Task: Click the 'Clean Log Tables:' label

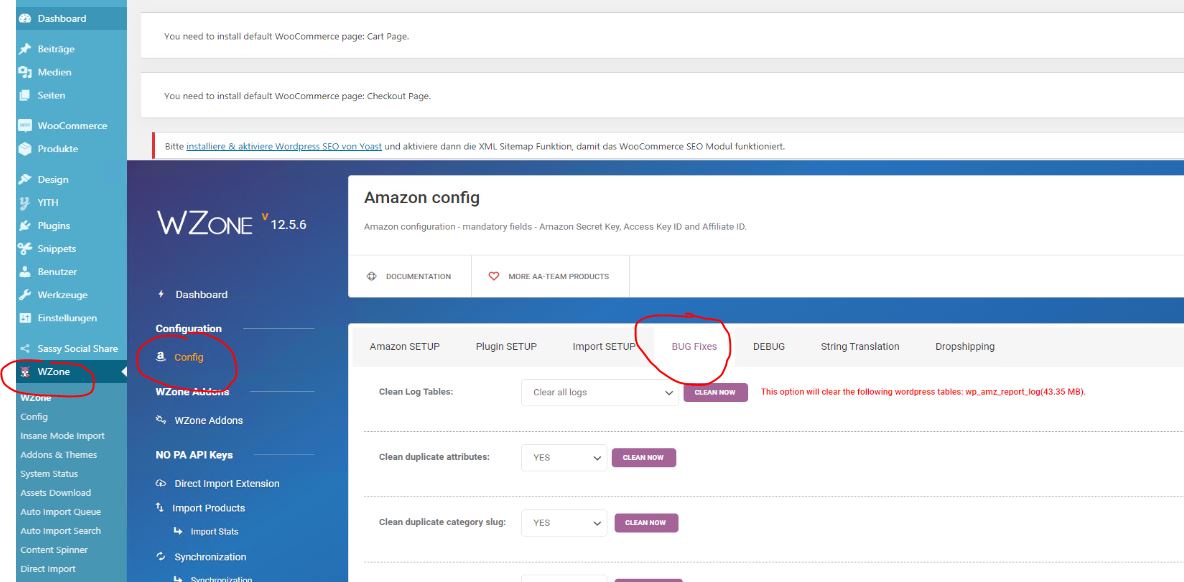Action: tap(416, 392)
